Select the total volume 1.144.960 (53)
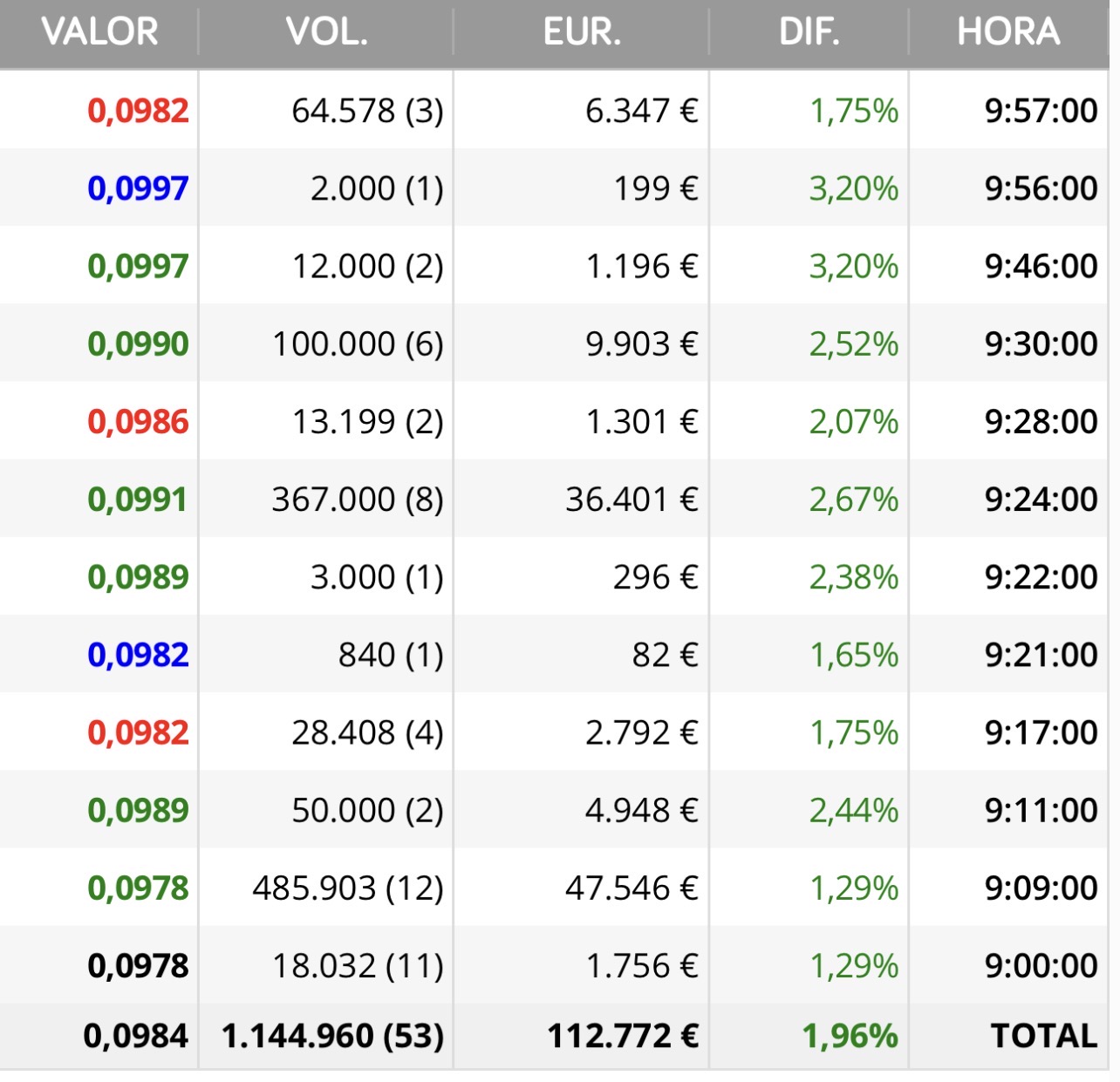The image size is (1120, 1082). point(332,1036)
